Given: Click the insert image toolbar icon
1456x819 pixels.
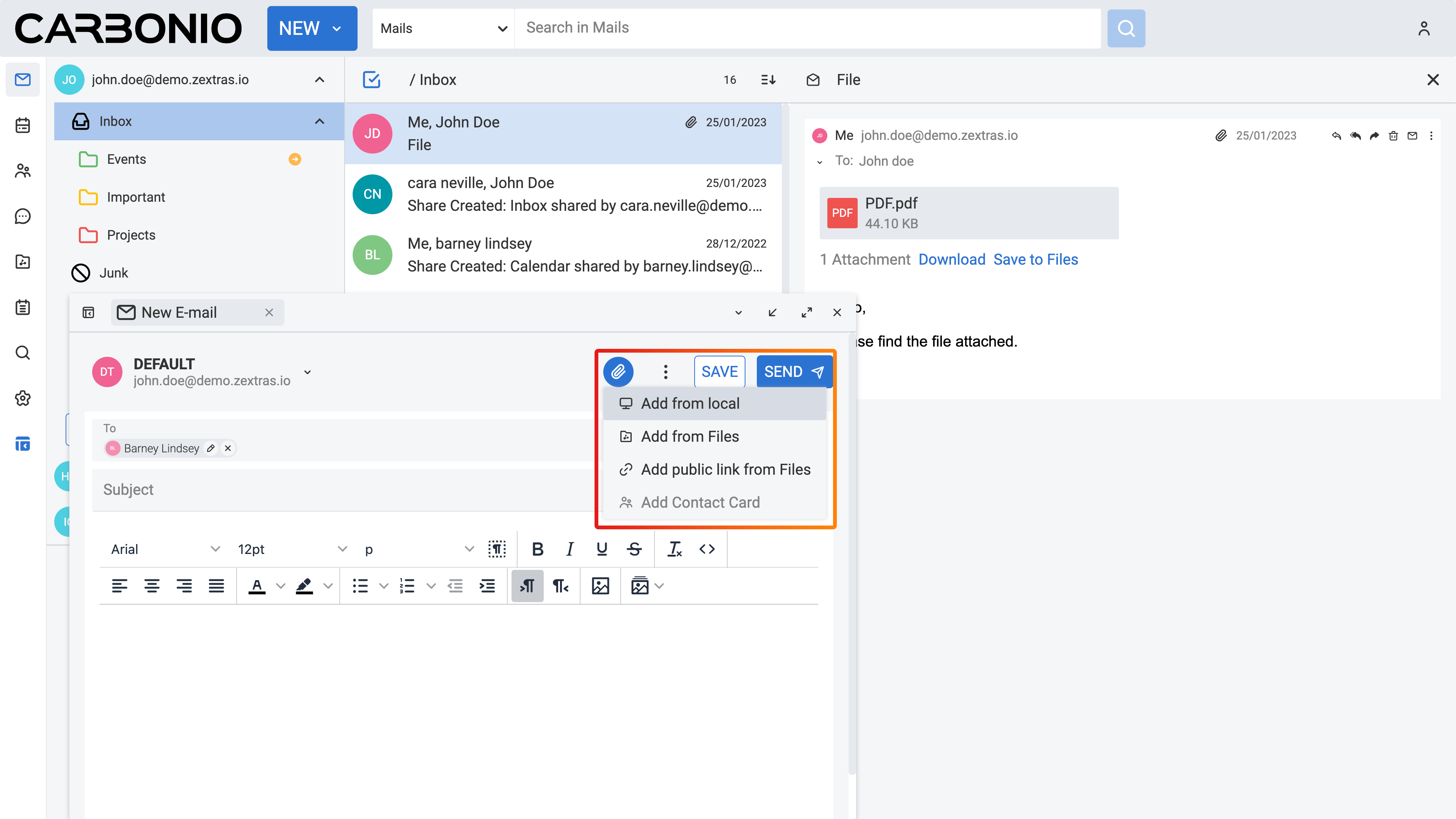Looking at the screenshot, I should (x=600, y=586).
